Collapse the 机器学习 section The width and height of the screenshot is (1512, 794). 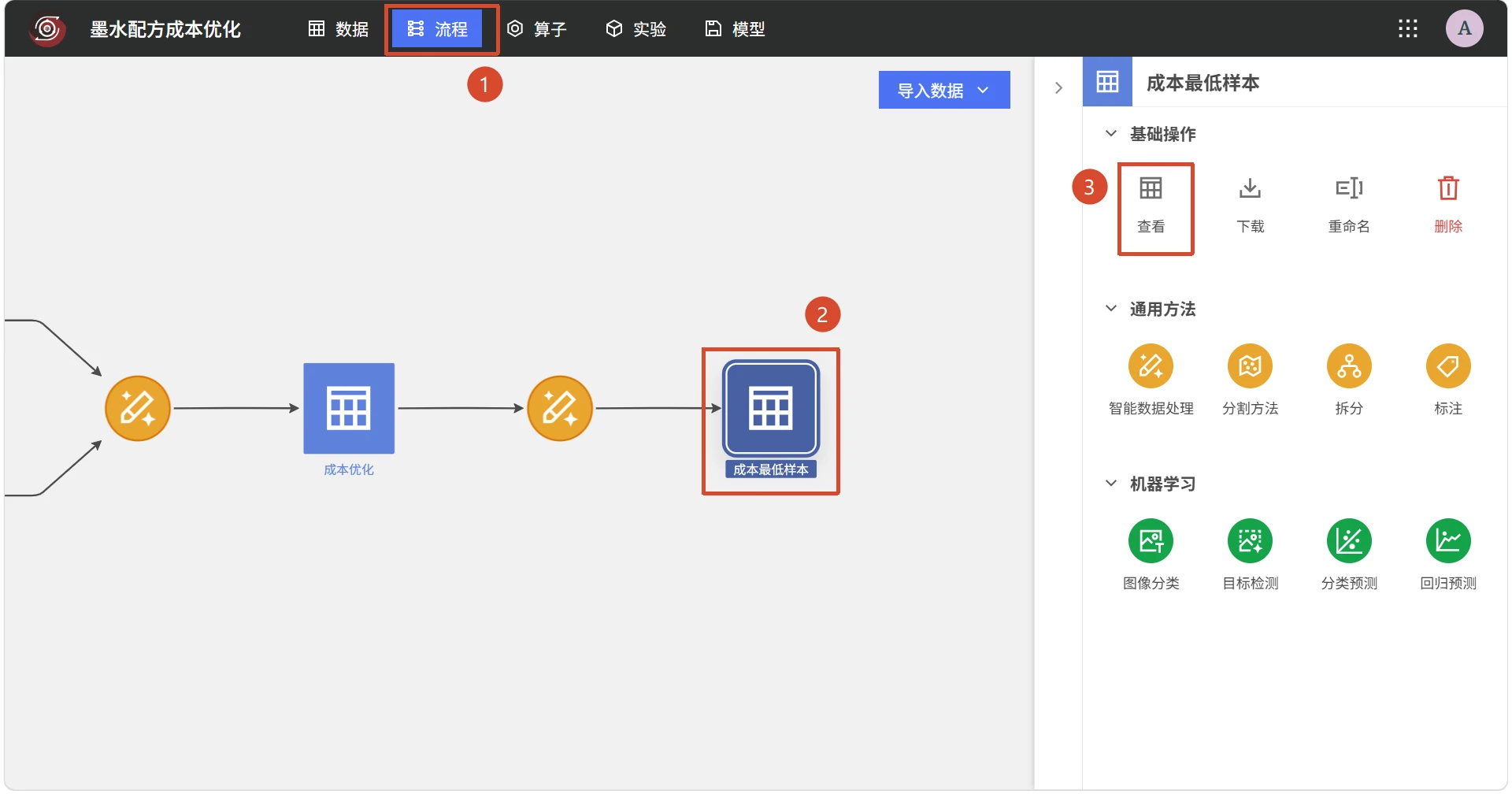point(1110,484)
